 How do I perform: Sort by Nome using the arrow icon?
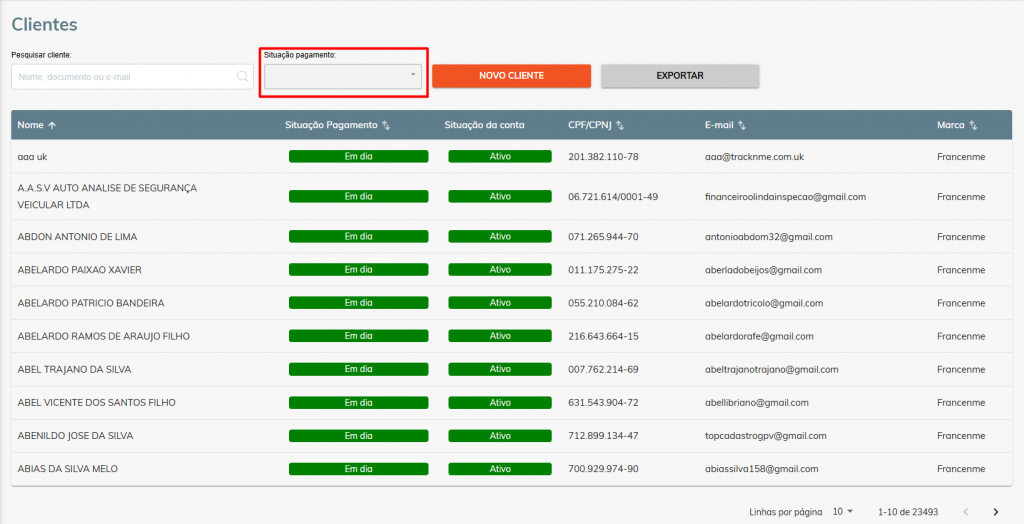pyautogui.click(x=52, y=125)
